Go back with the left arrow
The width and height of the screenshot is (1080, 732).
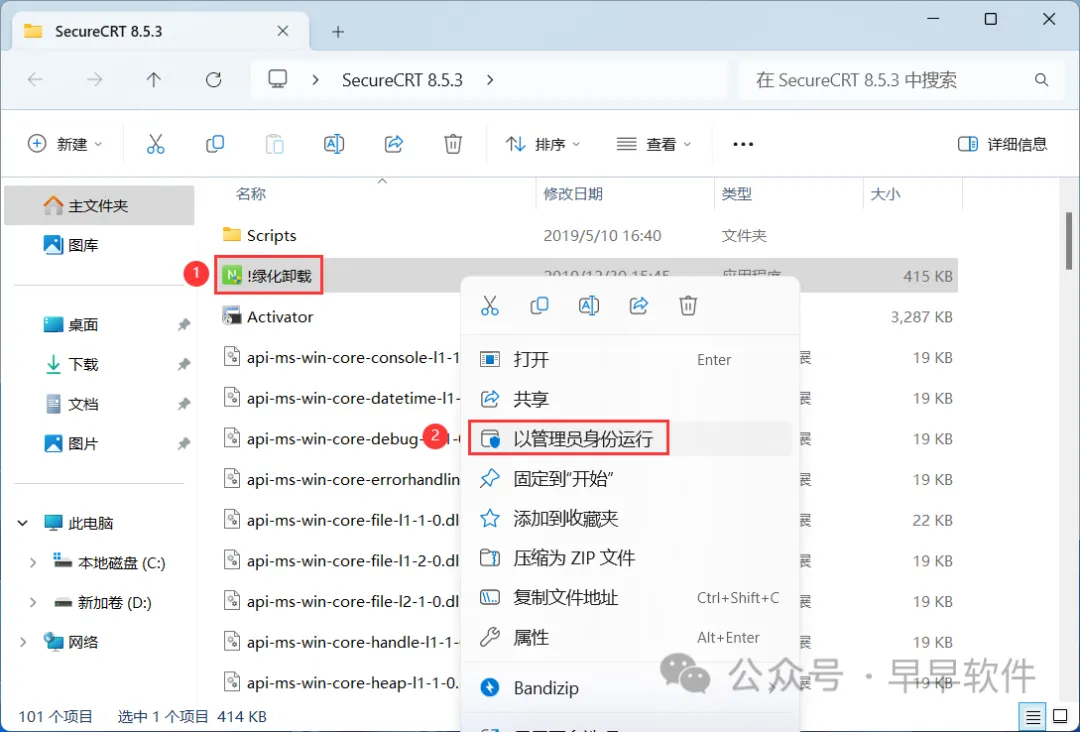[x=35, y=80]
